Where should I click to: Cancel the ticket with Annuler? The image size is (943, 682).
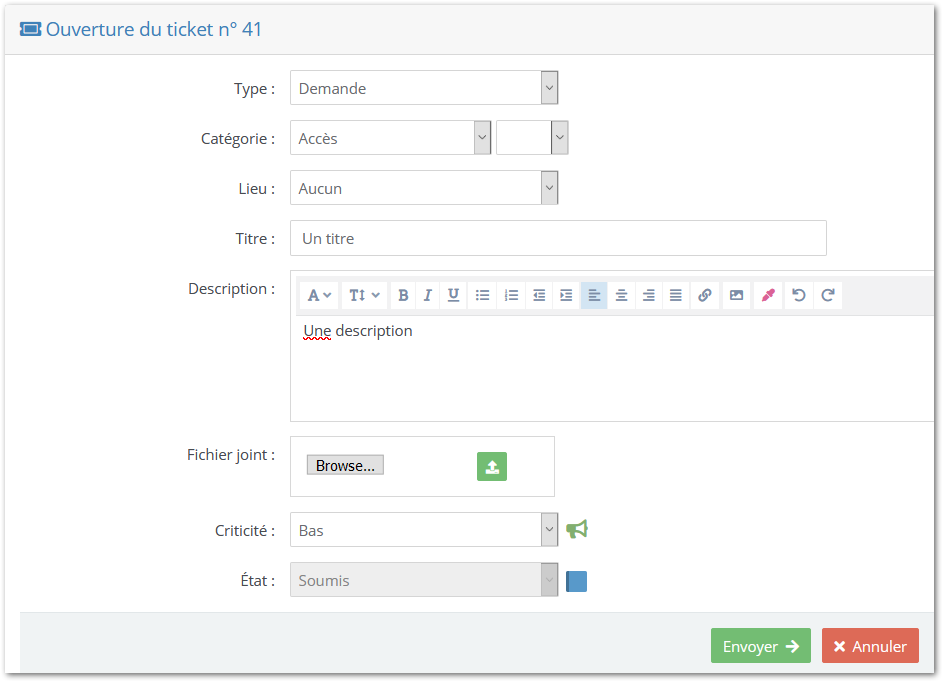pyautogui.click(x=870, y=646)
